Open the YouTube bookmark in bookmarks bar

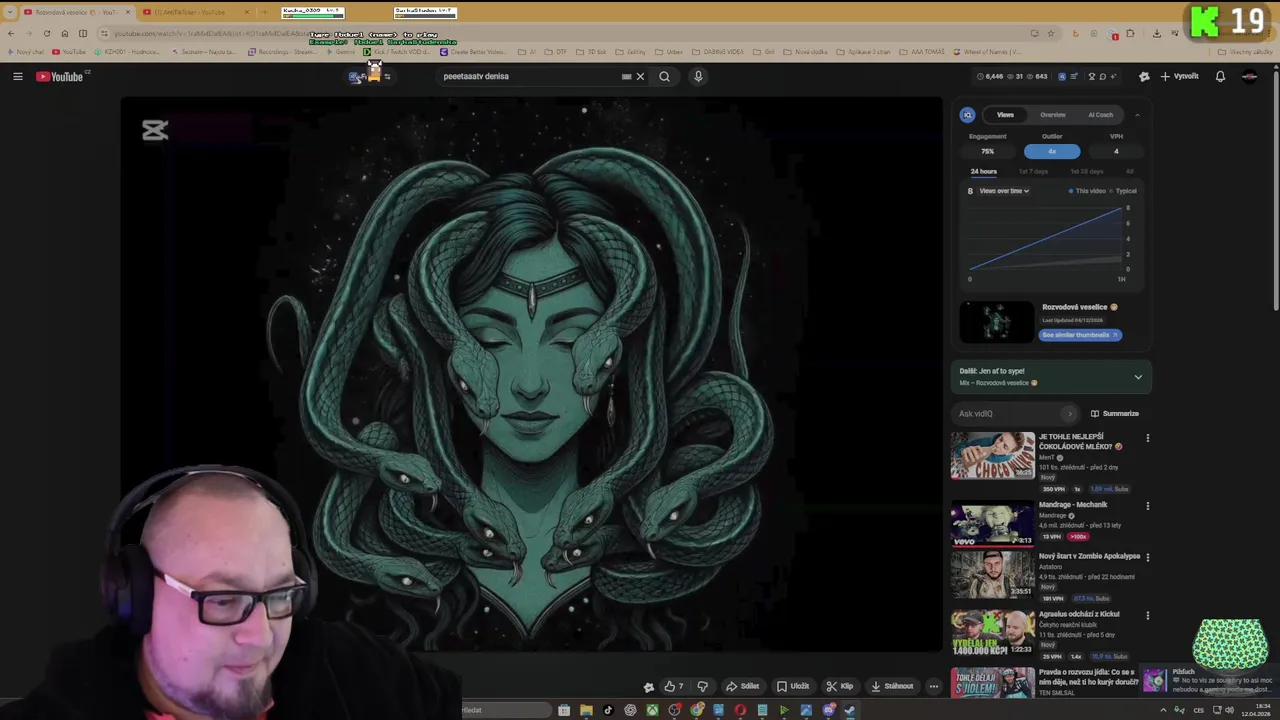coord(69,52)
